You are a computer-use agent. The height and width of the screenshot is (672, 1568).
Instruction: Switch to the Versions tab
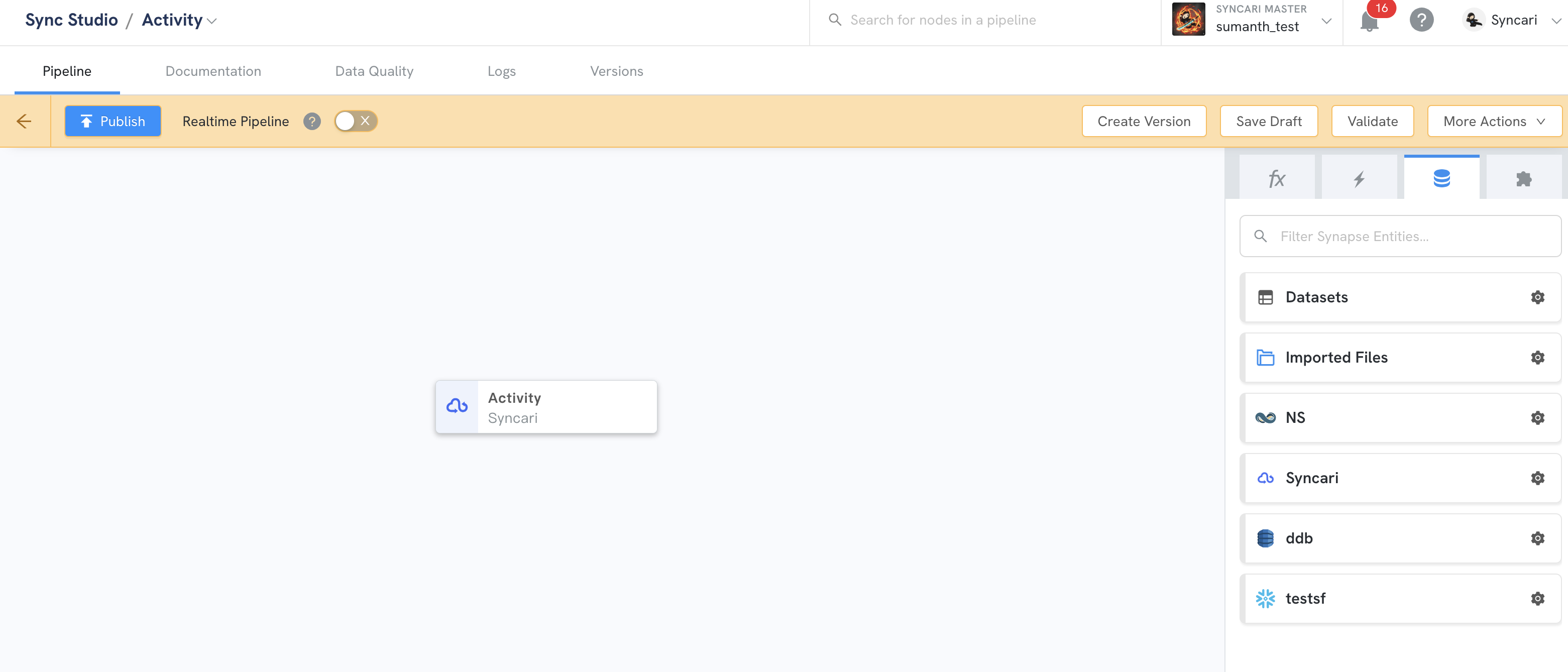(617, 71)
